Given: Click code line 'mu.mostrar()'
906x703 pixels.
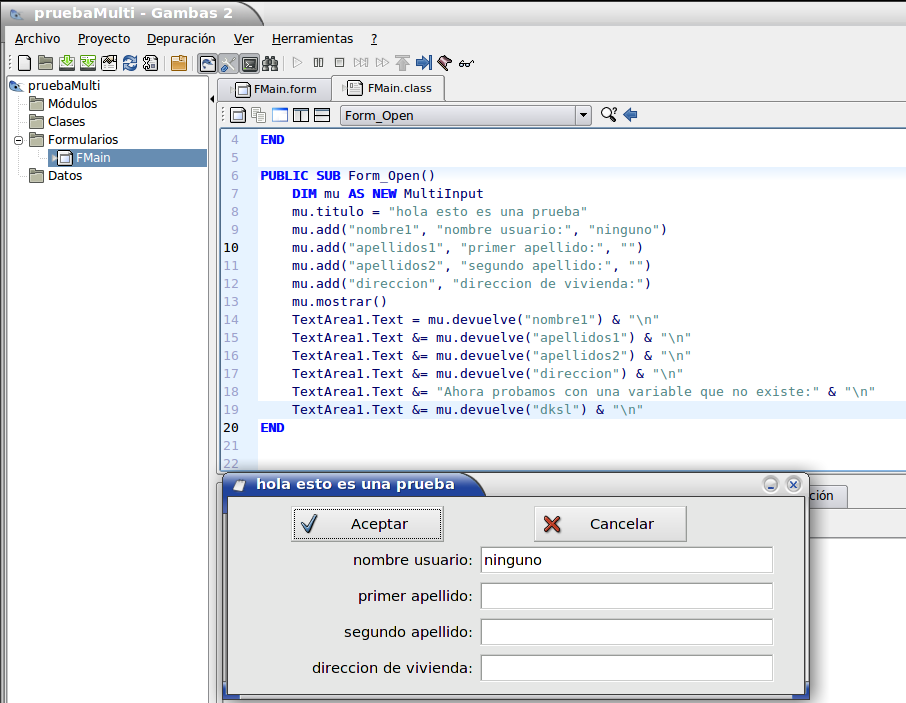Looking at the screenshot, I should 339,302.
